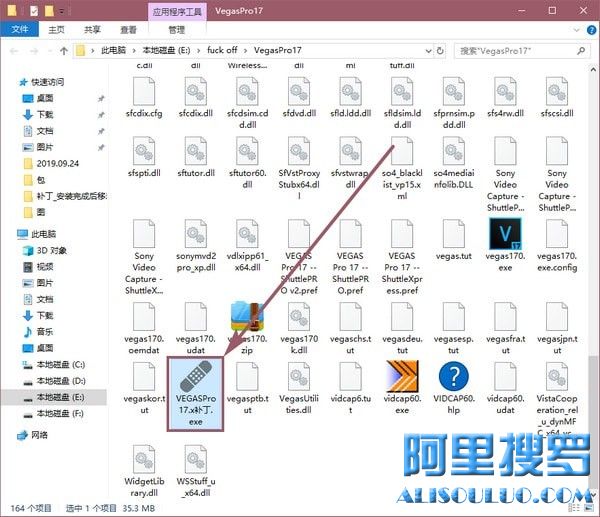Select the VegasUtilities.dll file
This screenshot has width=600, height=517.
click(x=299, y=388)
